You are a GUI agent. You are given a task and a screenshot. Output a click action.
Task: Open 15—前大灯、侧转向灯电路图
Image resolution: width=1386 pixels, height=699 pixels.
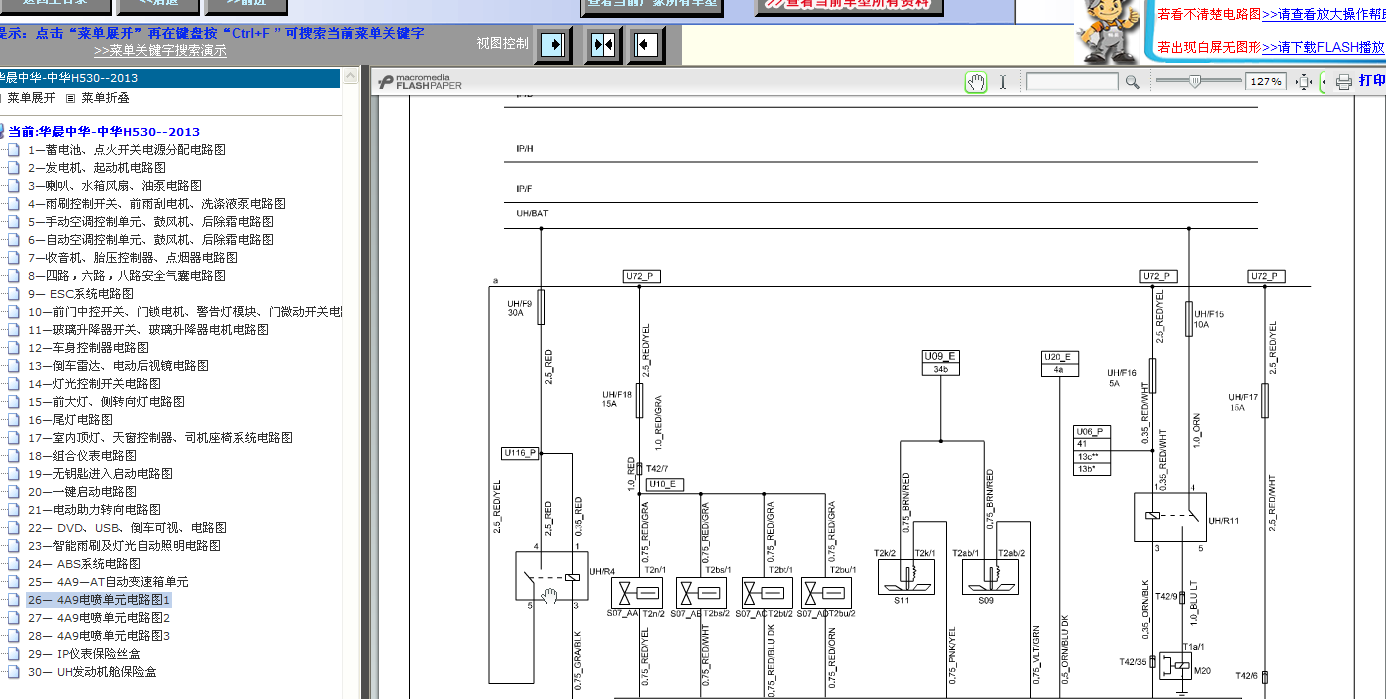click(106, 402)
